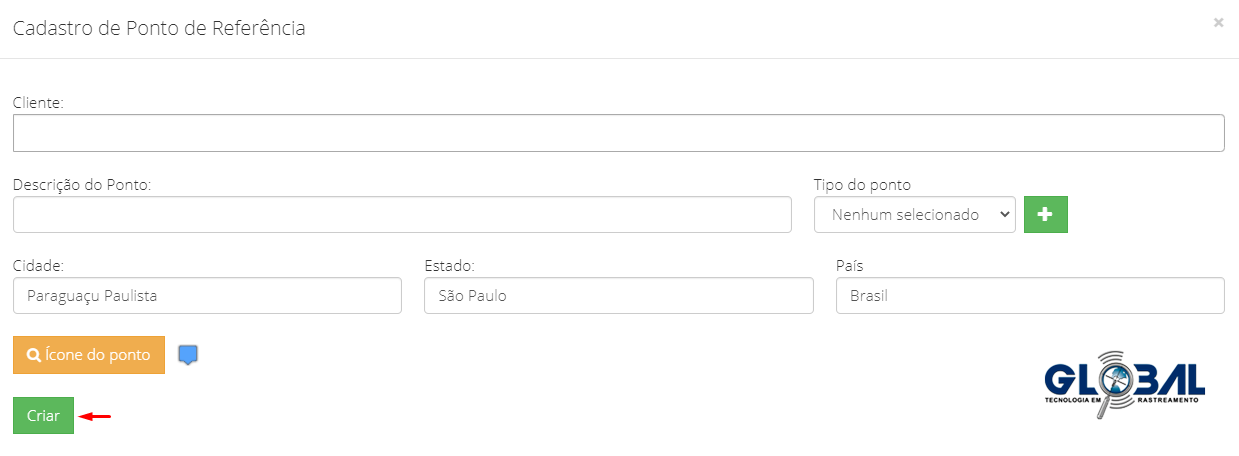The width and height of the screenshot is (1239, 456).
Task: Click the magnifier icon on Ícone do ponto
Action: point(34,355)
